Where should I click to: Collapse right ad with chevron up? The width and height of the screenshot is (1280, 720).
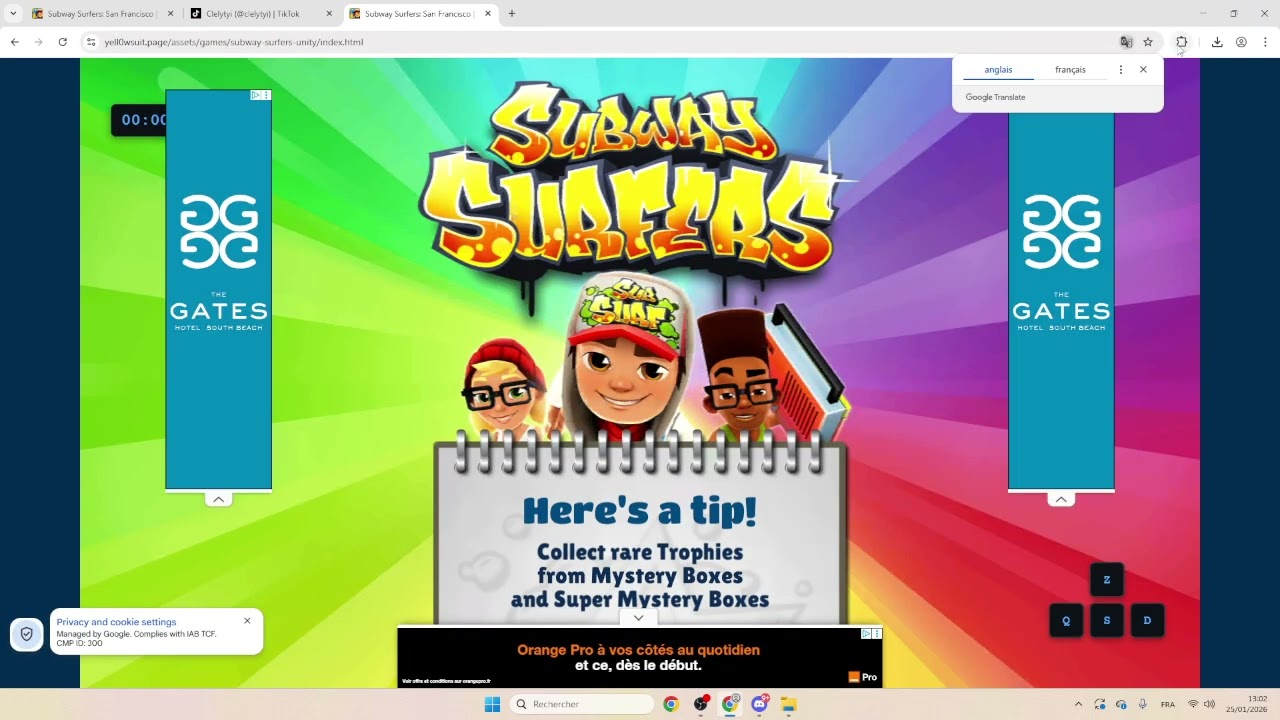[1061, 499]
